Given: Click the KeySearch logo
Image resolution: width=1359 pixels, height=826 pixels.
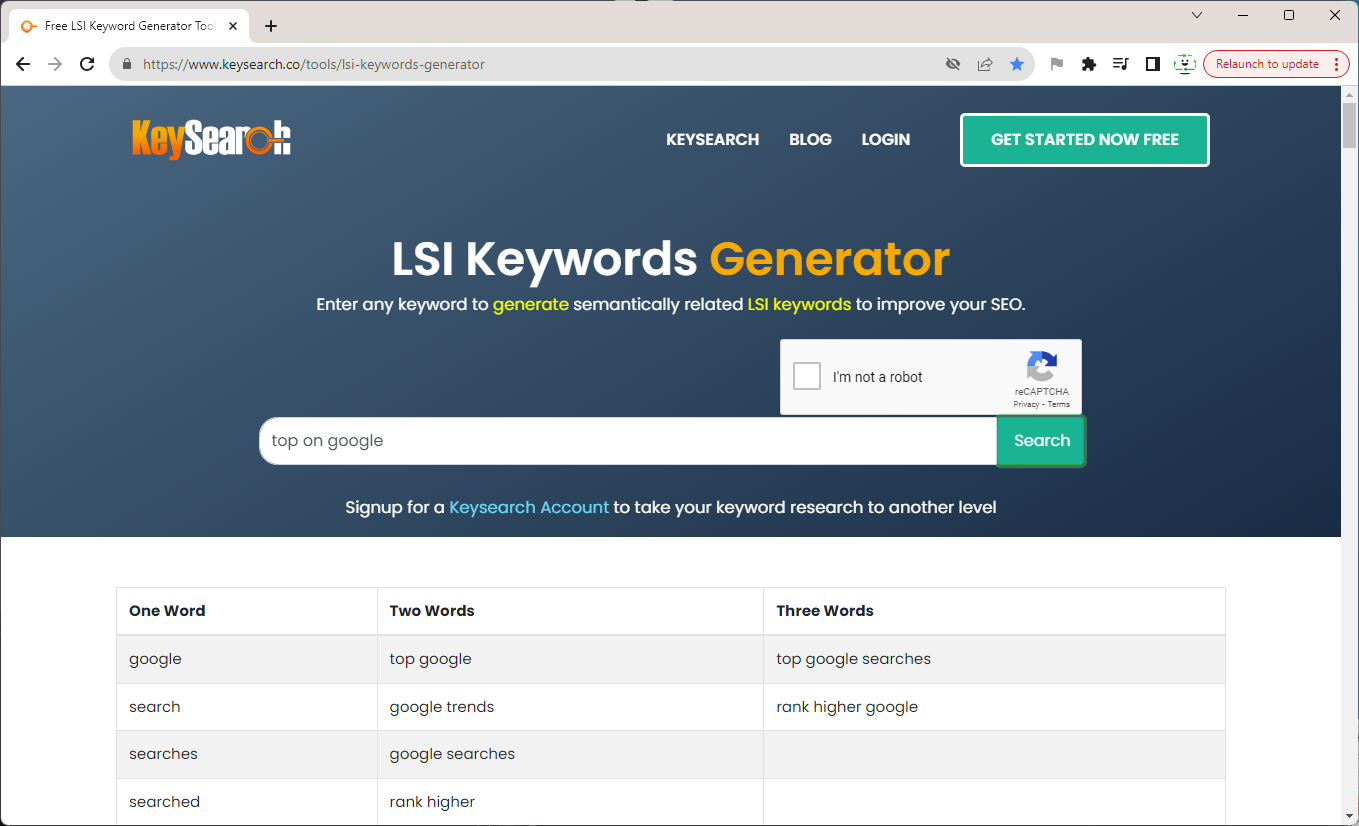Looking at the screenshot, I should (x=211, y=139).
